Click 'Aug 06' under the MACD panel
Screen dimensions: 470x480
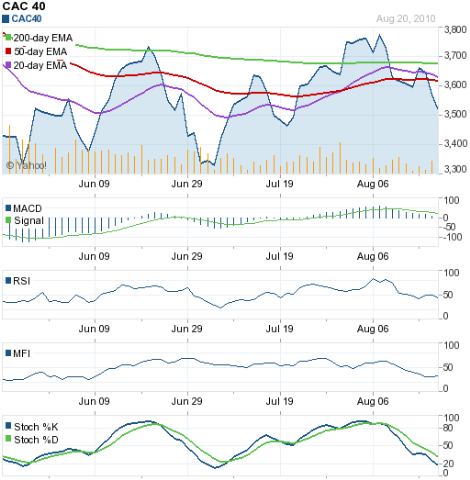point(373,256)
